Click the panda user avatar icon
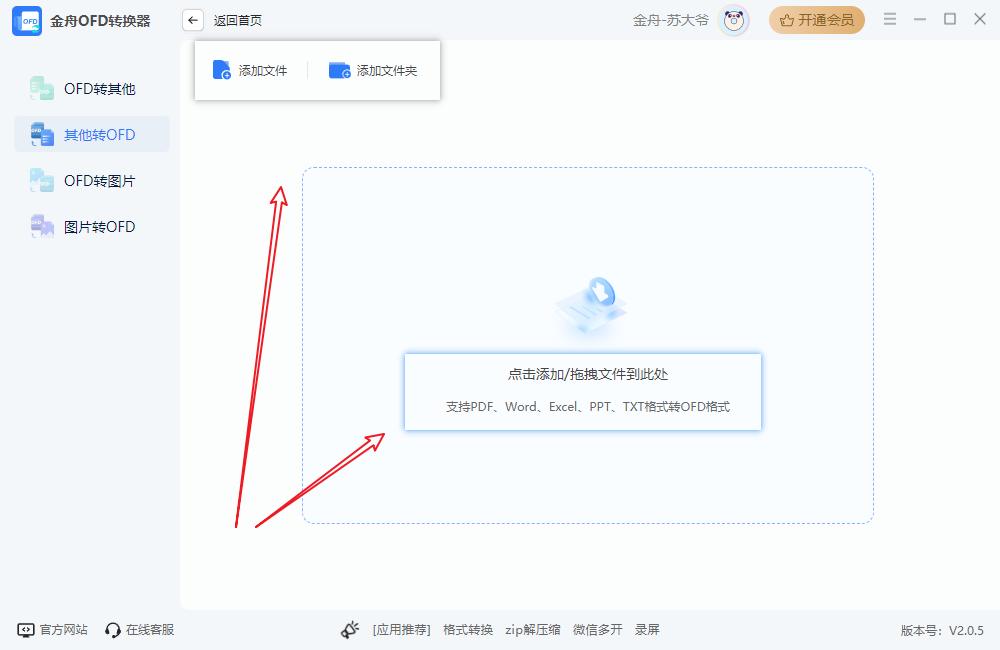This screenshot has height=650, width=1000. [734, 20]
